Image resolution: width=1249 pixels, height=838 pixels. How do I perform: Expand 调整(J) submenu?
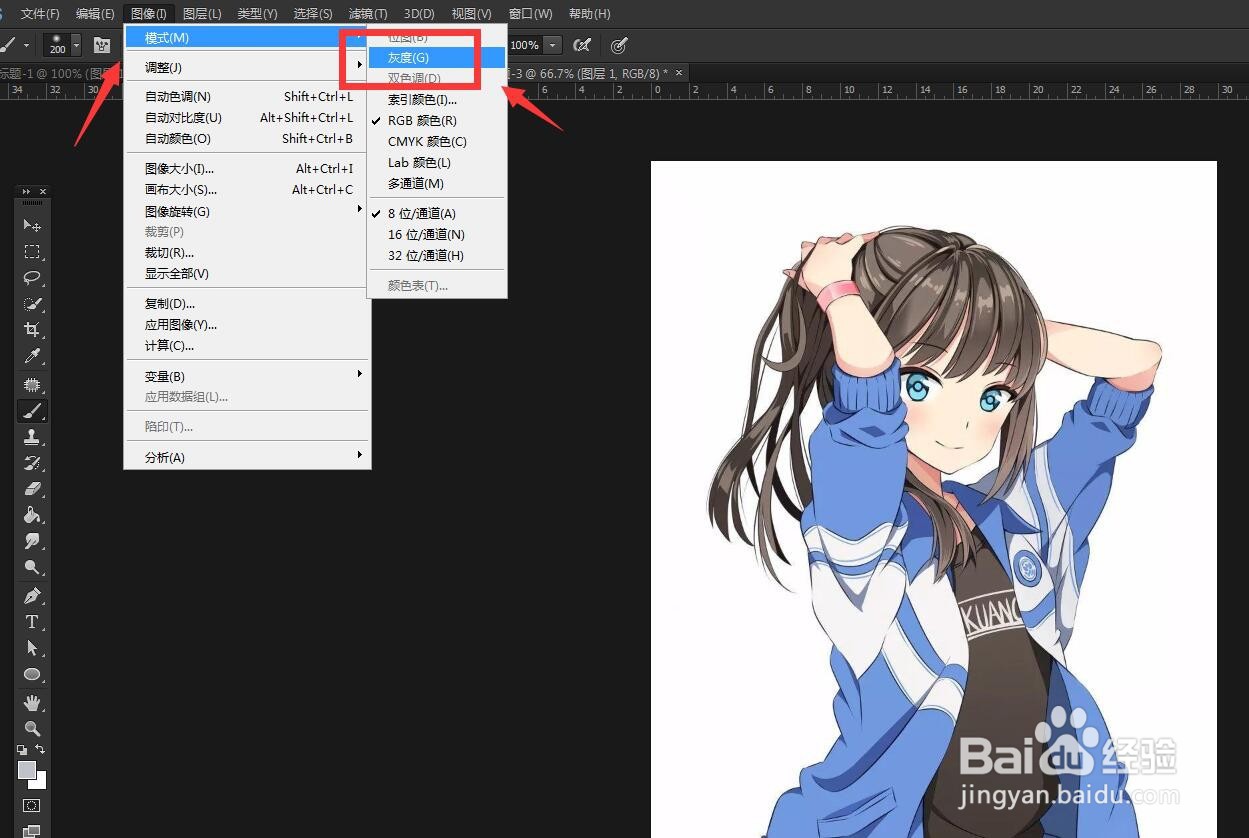(x=247, y=68)
